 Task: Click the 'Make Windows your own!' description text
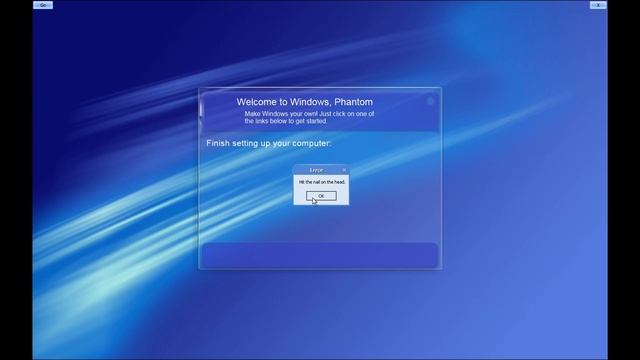coord(309,118)
